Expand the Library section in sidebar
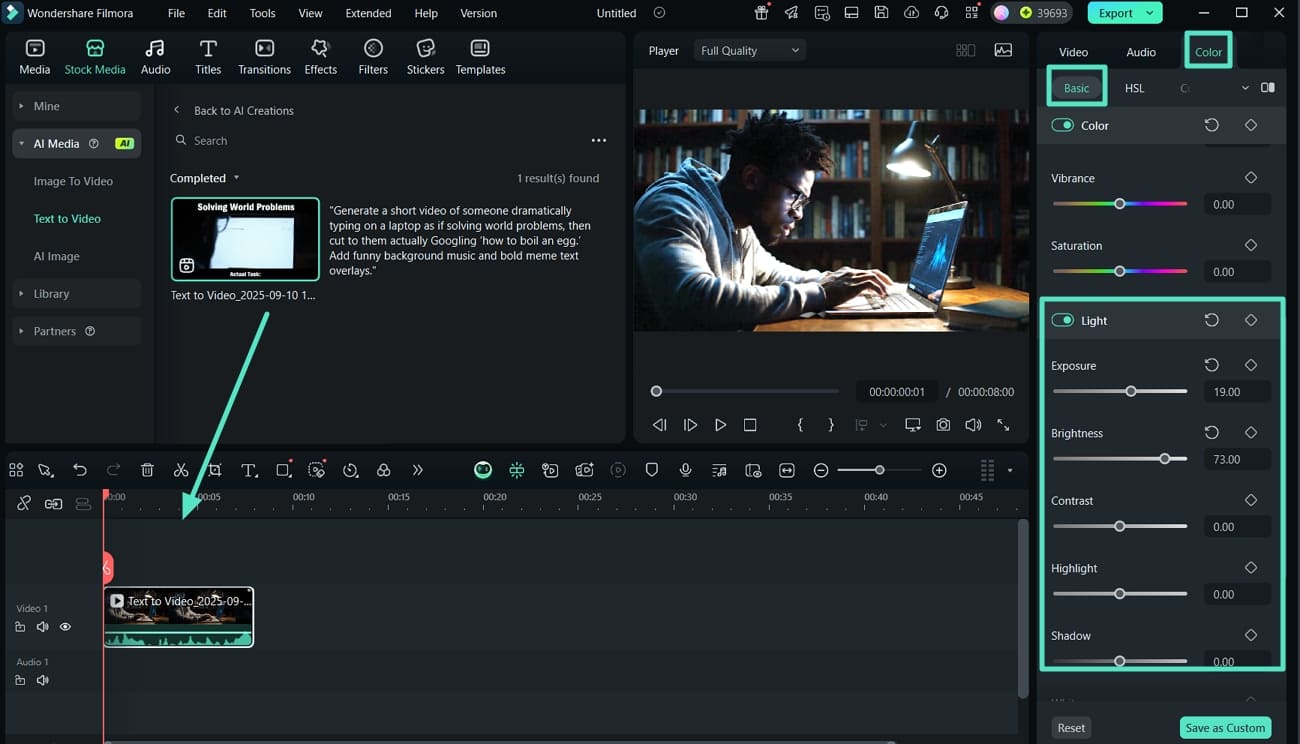 tap(51, 294)
